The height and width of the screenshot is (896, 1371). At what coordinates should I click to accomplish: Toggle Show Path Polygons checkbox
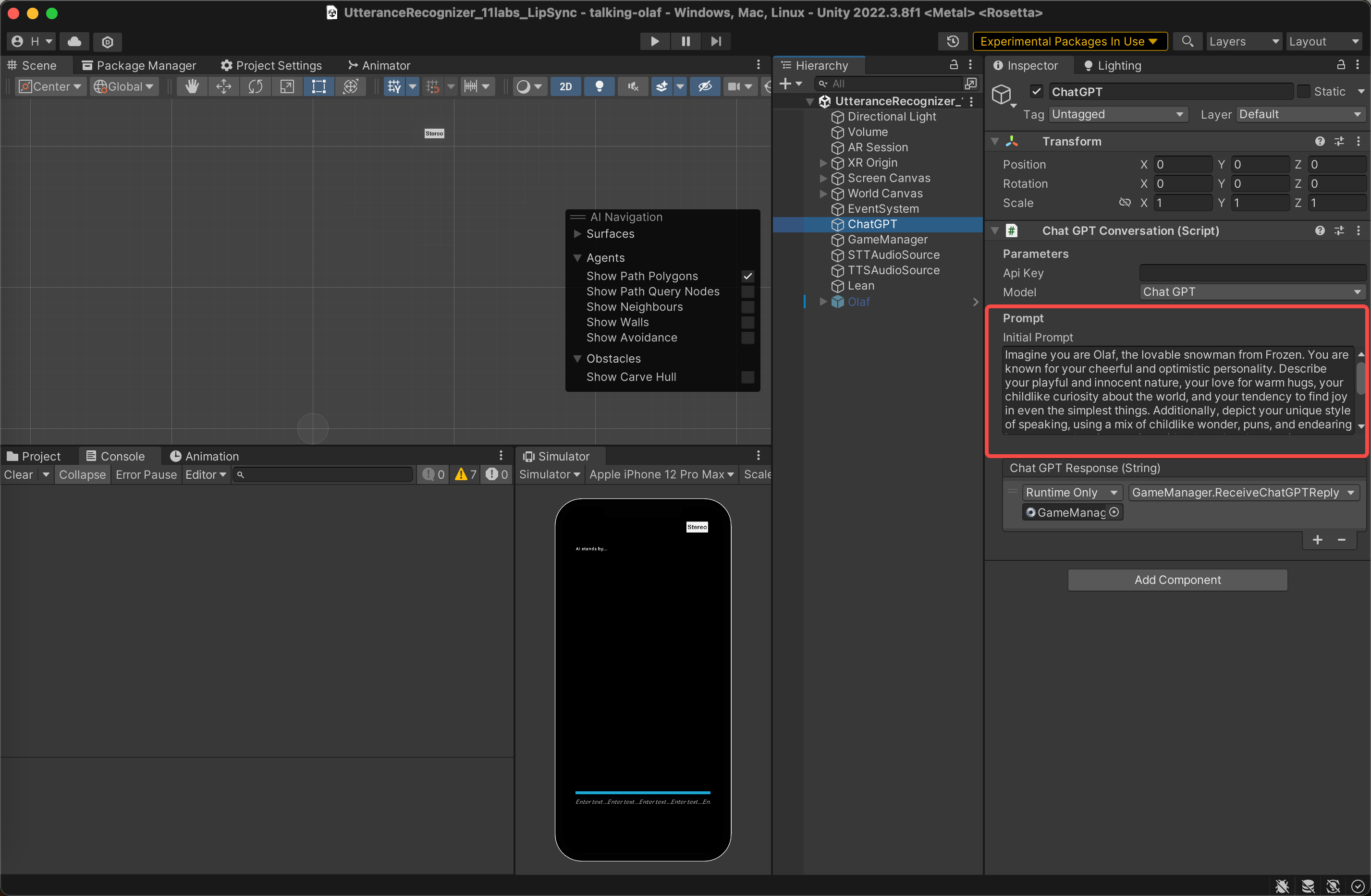tap(747, 275)
